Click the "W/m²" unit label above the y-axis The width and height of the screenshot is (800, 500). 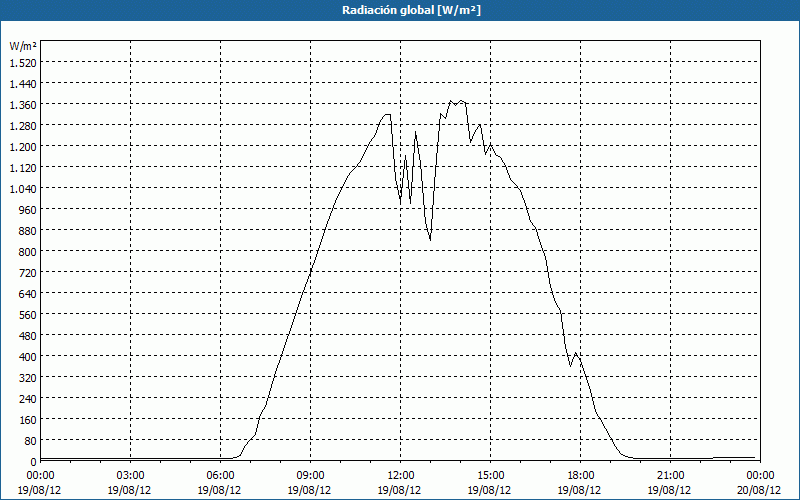point(23,46)
